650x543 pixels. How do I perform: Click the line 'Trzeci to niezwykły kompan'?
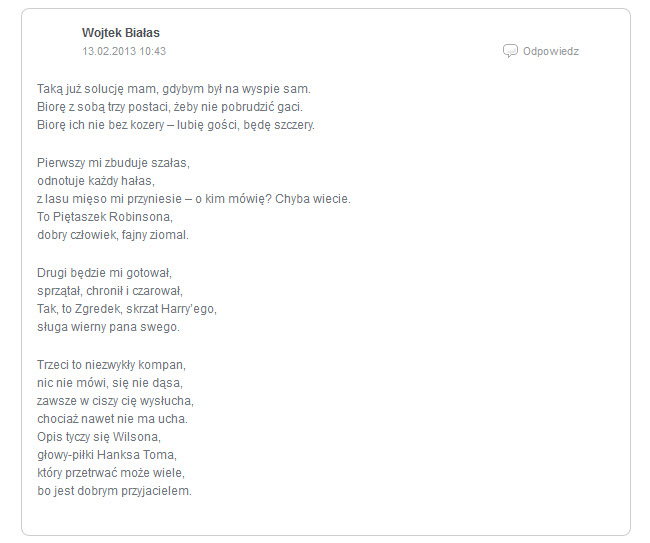(x=112, y=365)
